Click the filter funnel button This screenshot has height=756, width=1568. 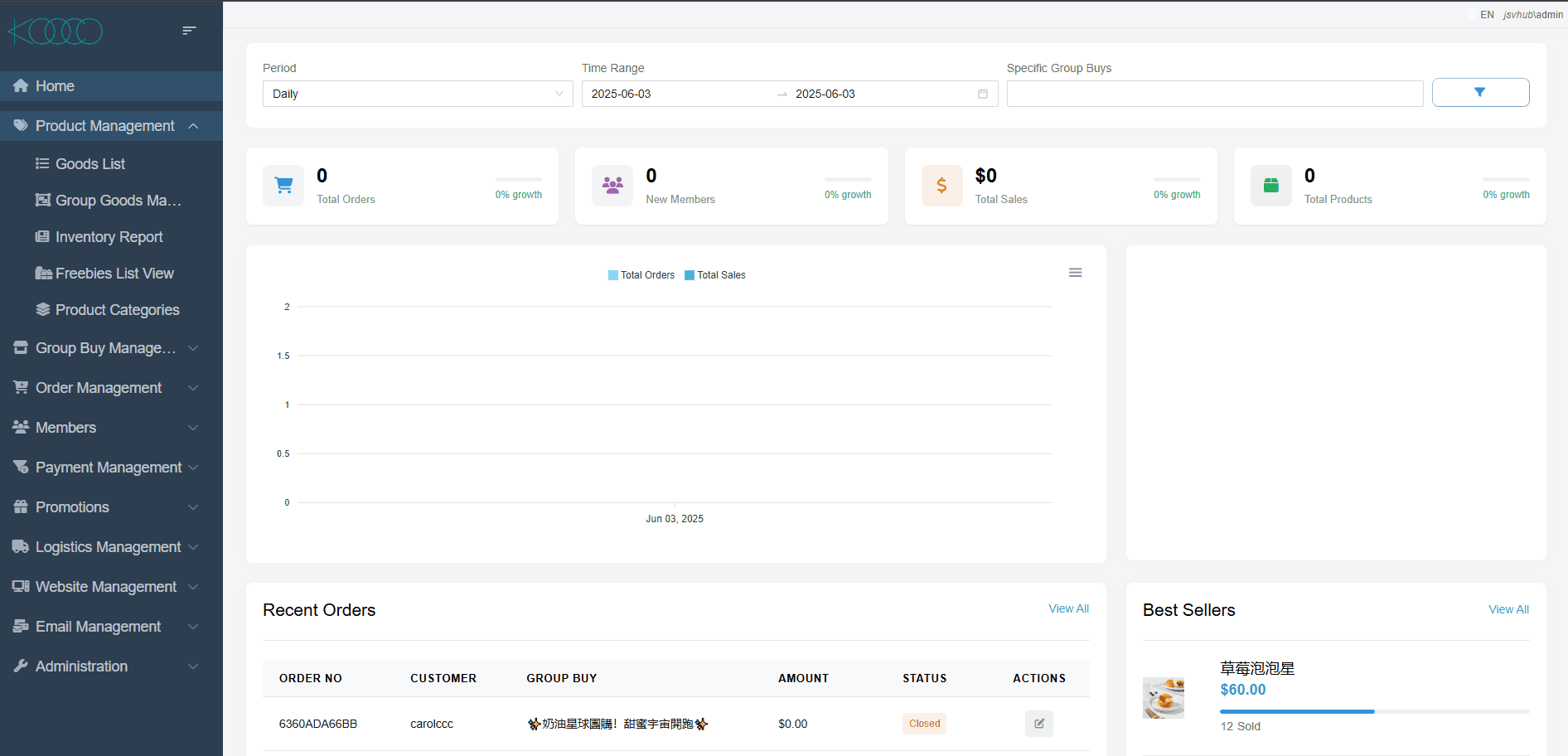pyautogui.click(x=1480, y=93)
